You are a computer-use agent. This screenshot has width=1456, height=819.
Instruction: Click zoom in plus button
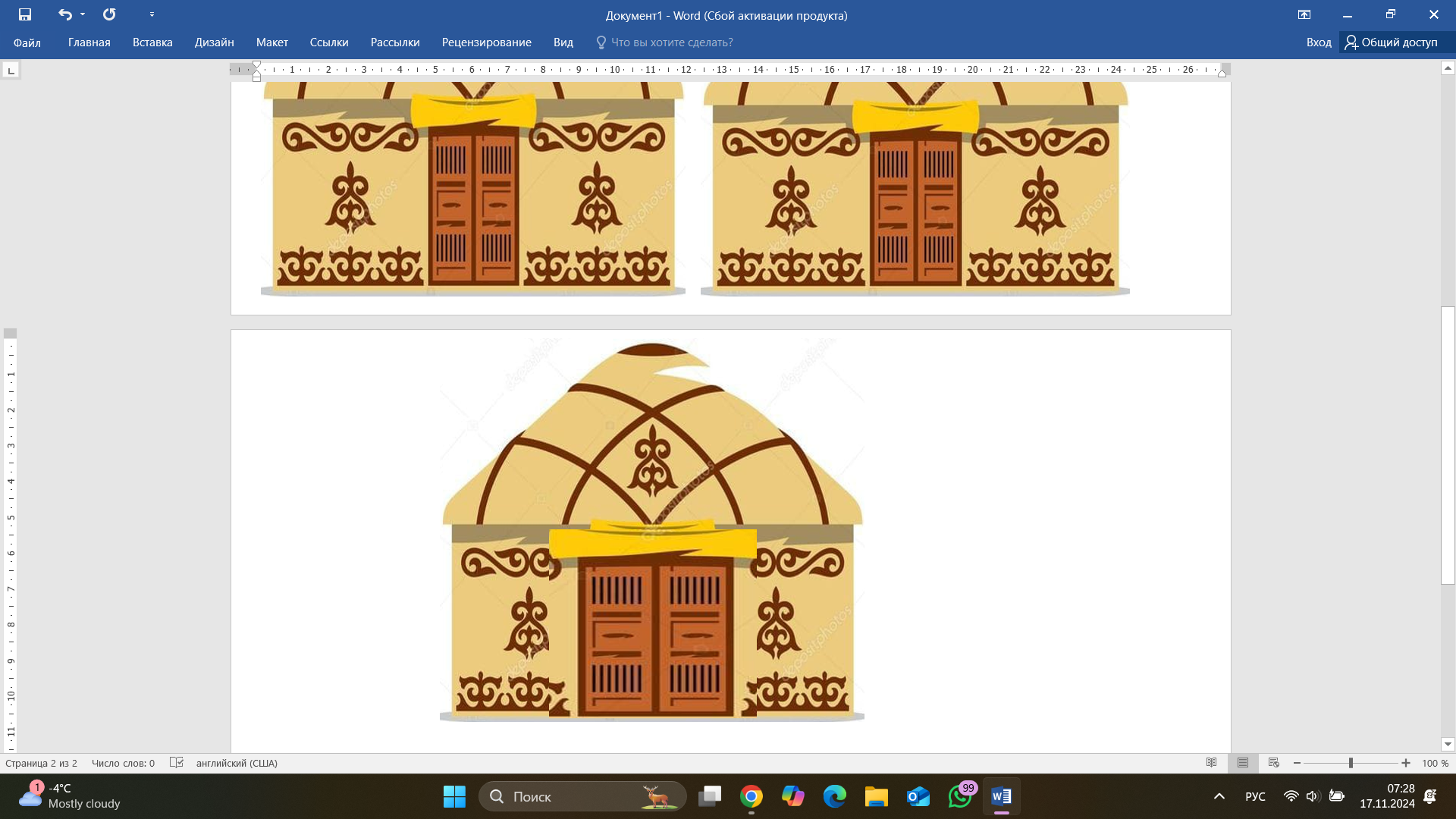(x=1406, y=763)
